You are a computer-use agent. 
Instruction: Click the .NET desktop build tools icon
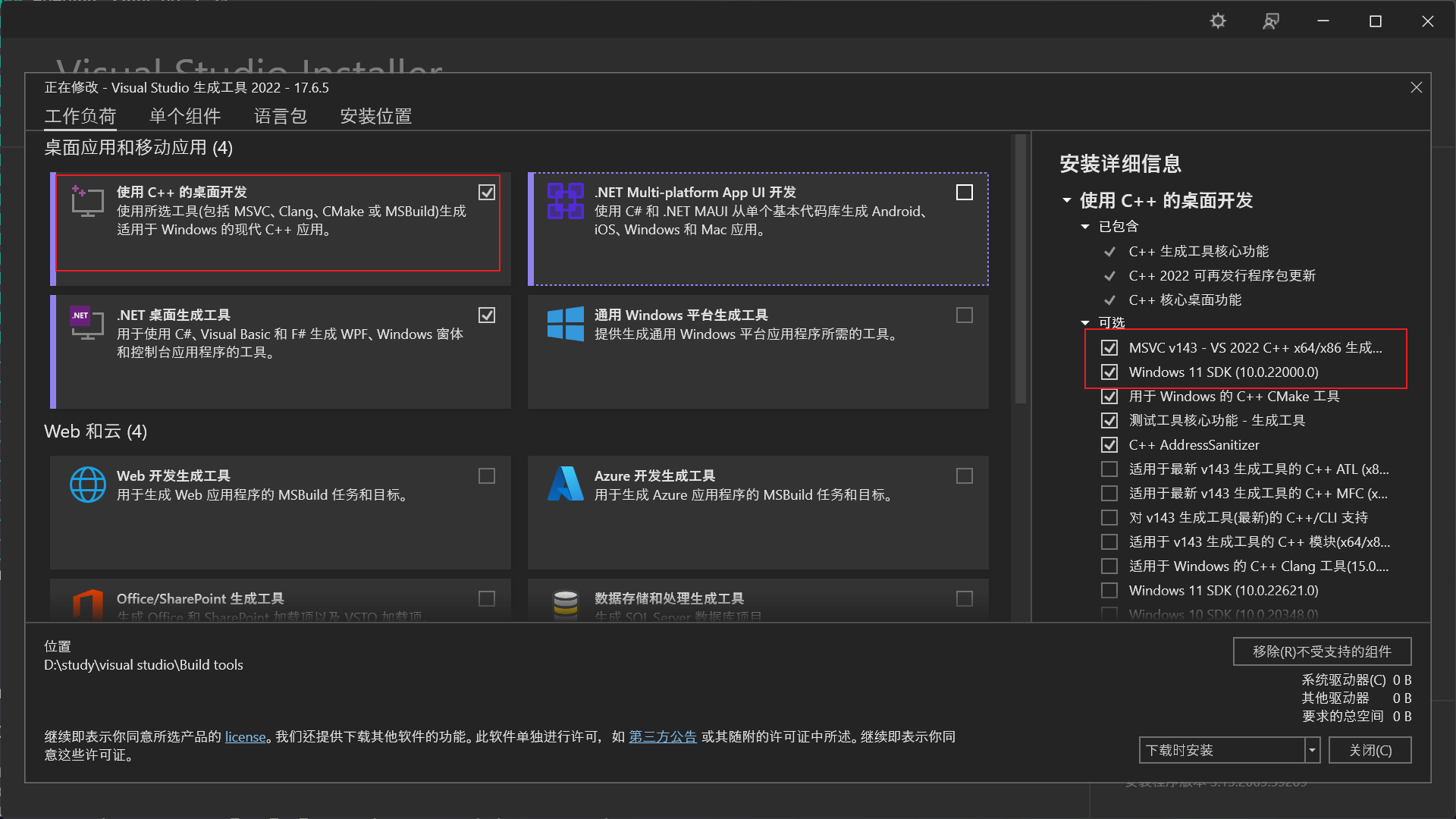[87, 323]
